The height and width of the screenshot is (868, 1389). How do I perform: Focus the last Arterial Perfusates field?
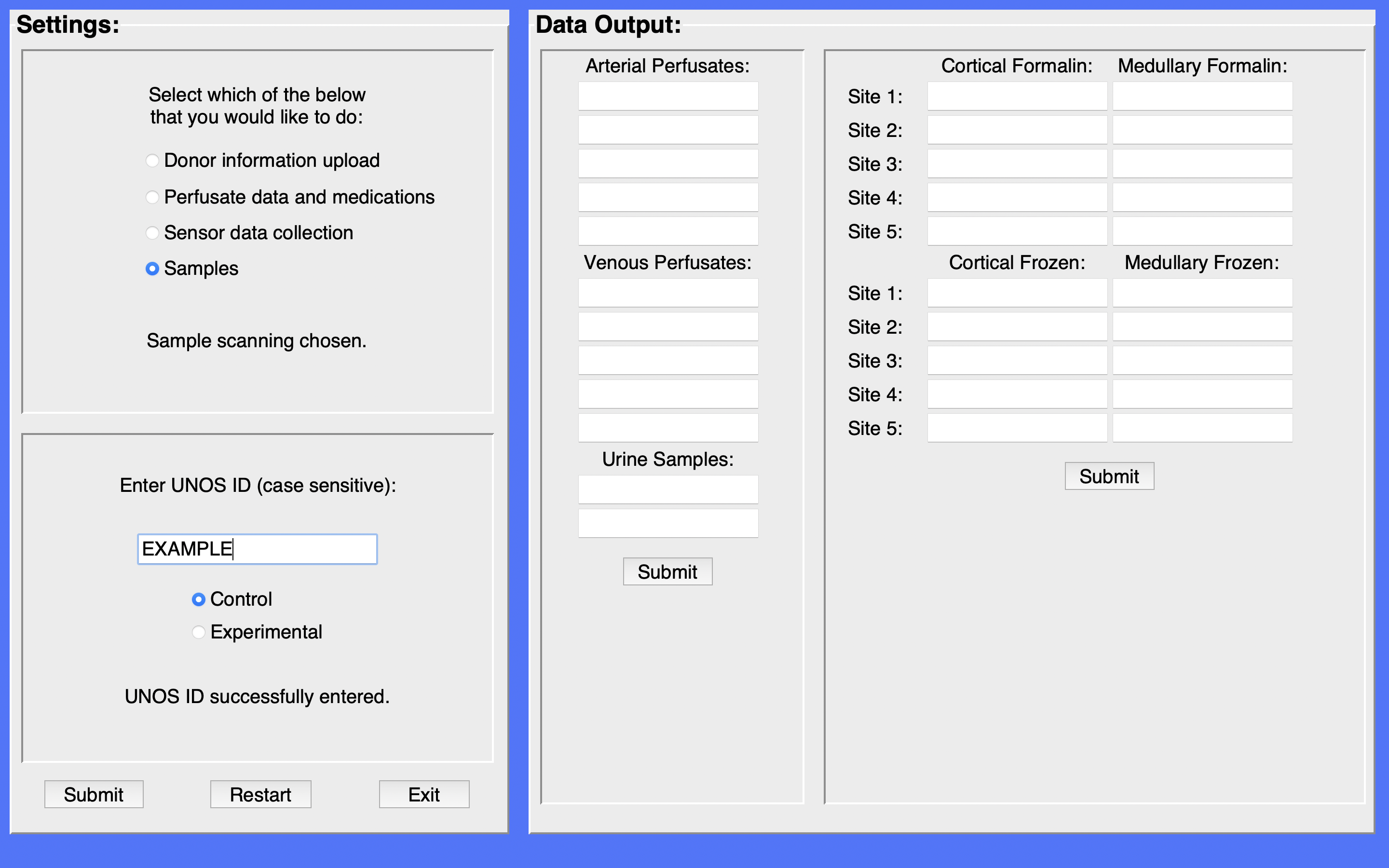coord(668,231)
